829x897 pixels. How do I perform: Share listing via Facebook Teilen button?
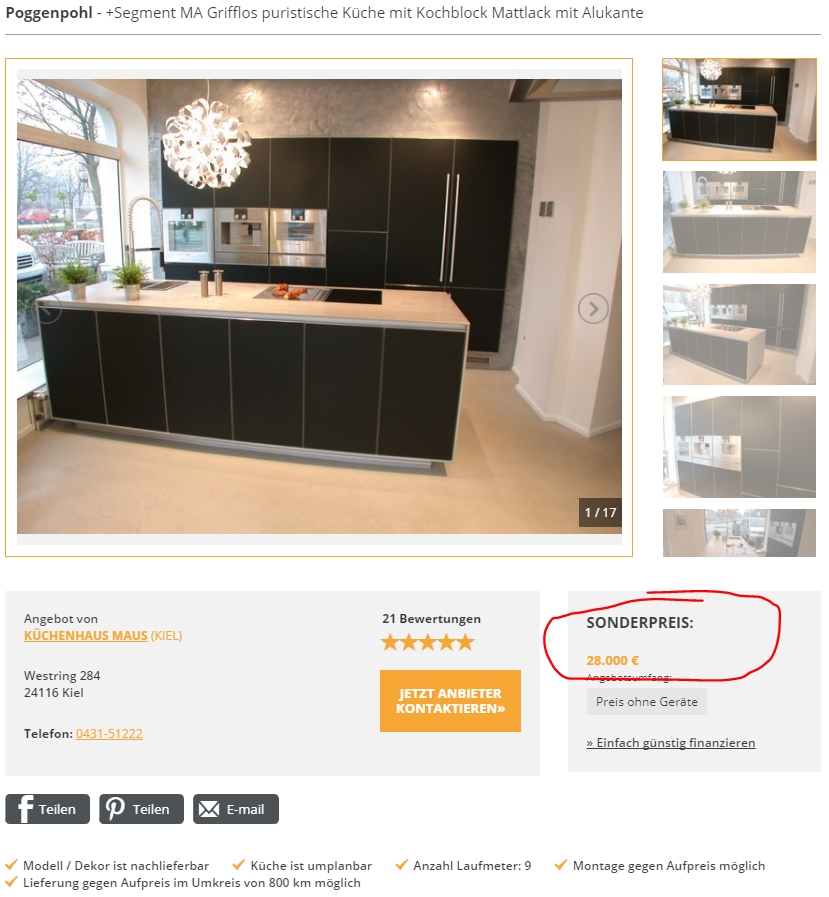tap(47, 809)
